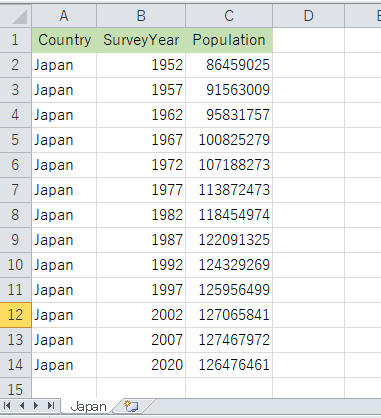Select cell with year 1977
This screenshot has width=381, height=418.
(x=141, y=190)
